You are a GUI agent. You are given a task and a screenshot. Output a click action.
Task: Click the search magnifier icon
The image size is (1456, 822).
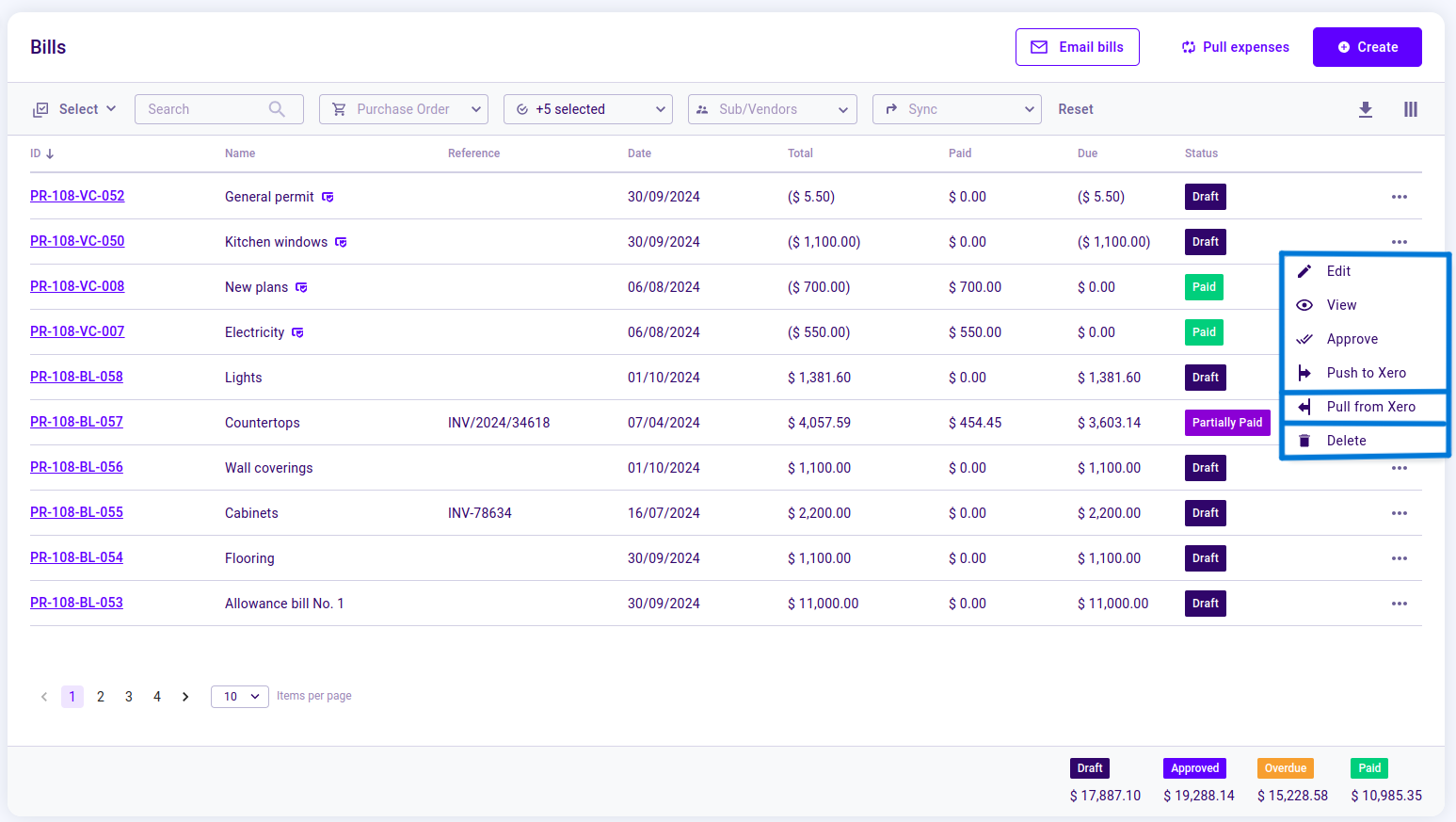click(277, 109)
